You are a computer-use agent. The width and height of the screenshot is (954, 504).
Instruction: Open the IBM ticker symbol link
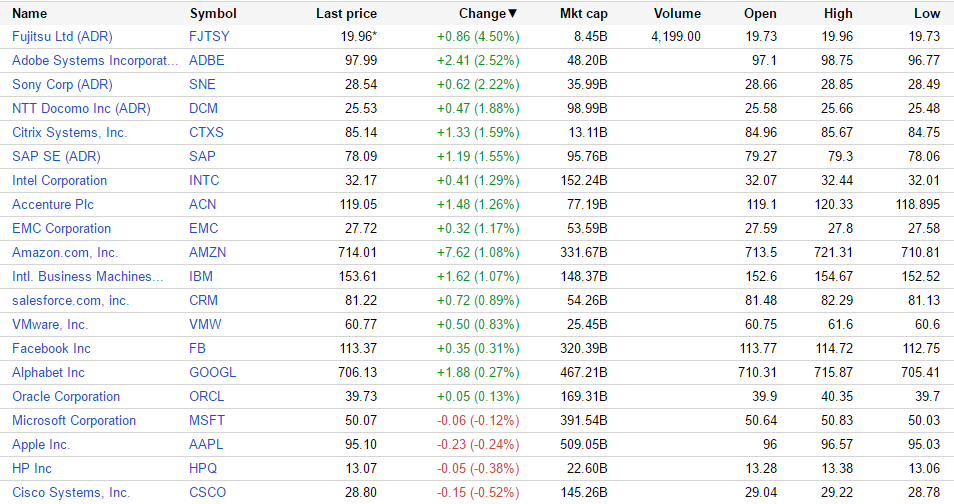[200, 276]
